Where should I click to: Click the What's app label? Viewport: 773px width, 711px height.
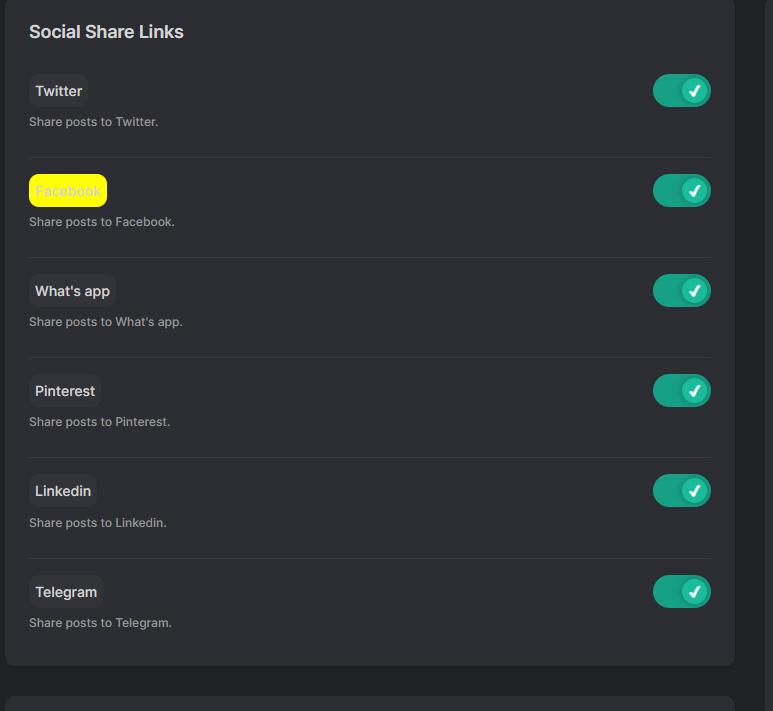pos(72,291)
